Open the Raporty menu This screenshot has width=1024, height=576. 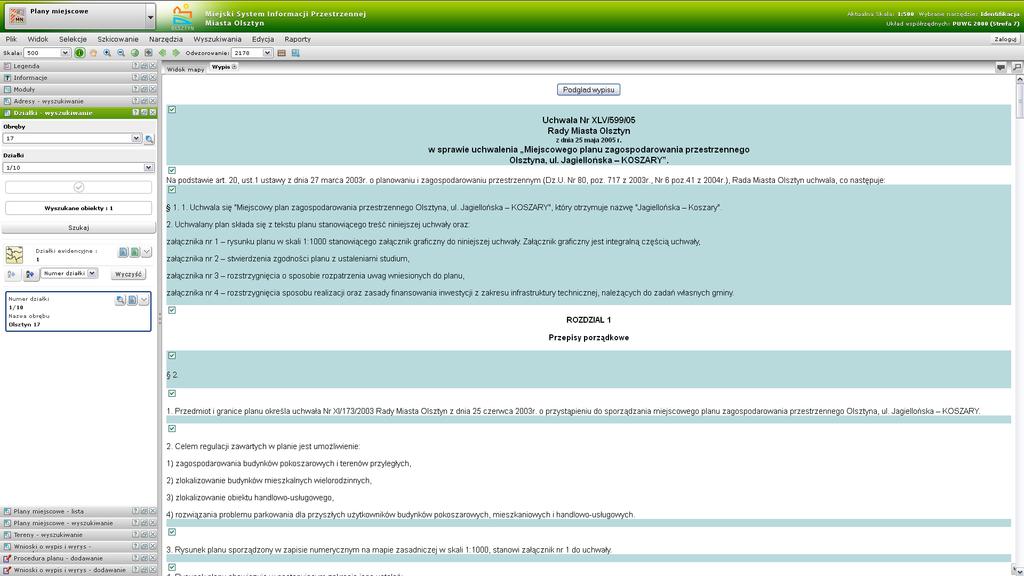point(297,39)
